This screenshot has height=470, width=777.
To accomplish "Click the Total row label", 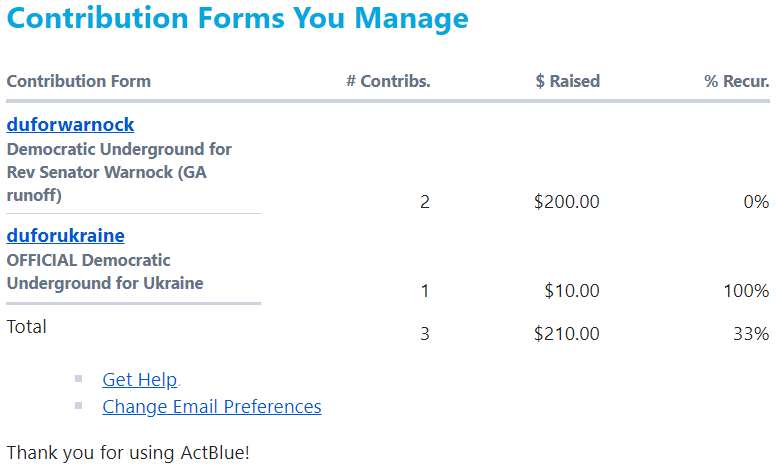I will tap(27, 326).
